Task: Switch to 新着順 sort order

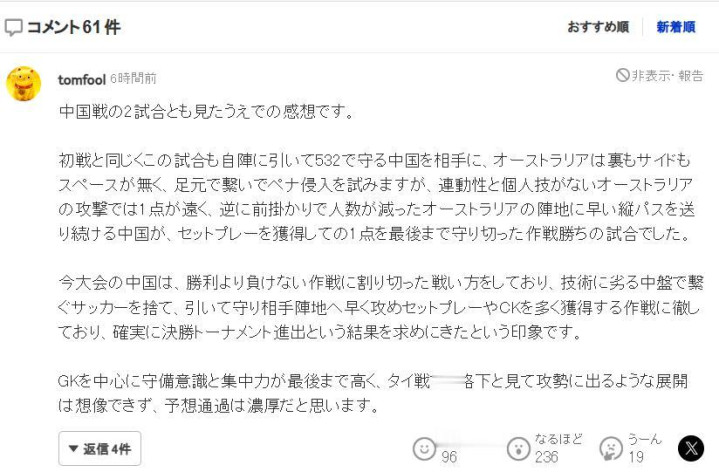Action: 676,27
